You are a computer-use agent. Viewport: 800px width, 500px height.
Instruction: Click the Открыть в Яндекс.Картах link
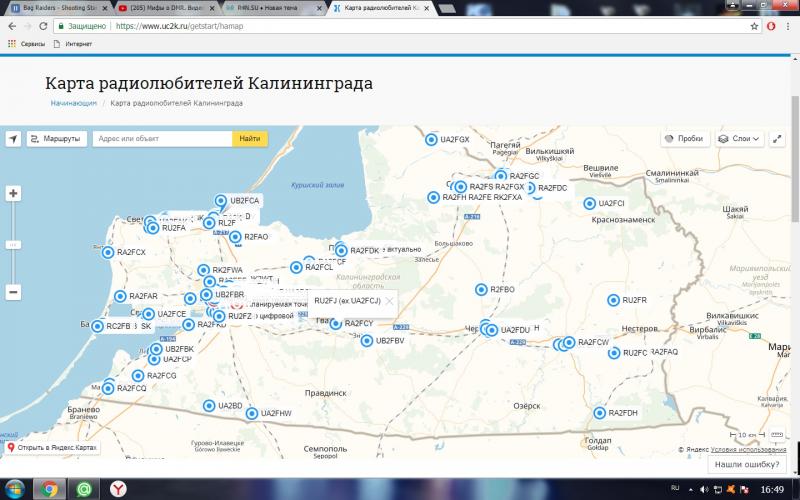(x=52, y=447)
